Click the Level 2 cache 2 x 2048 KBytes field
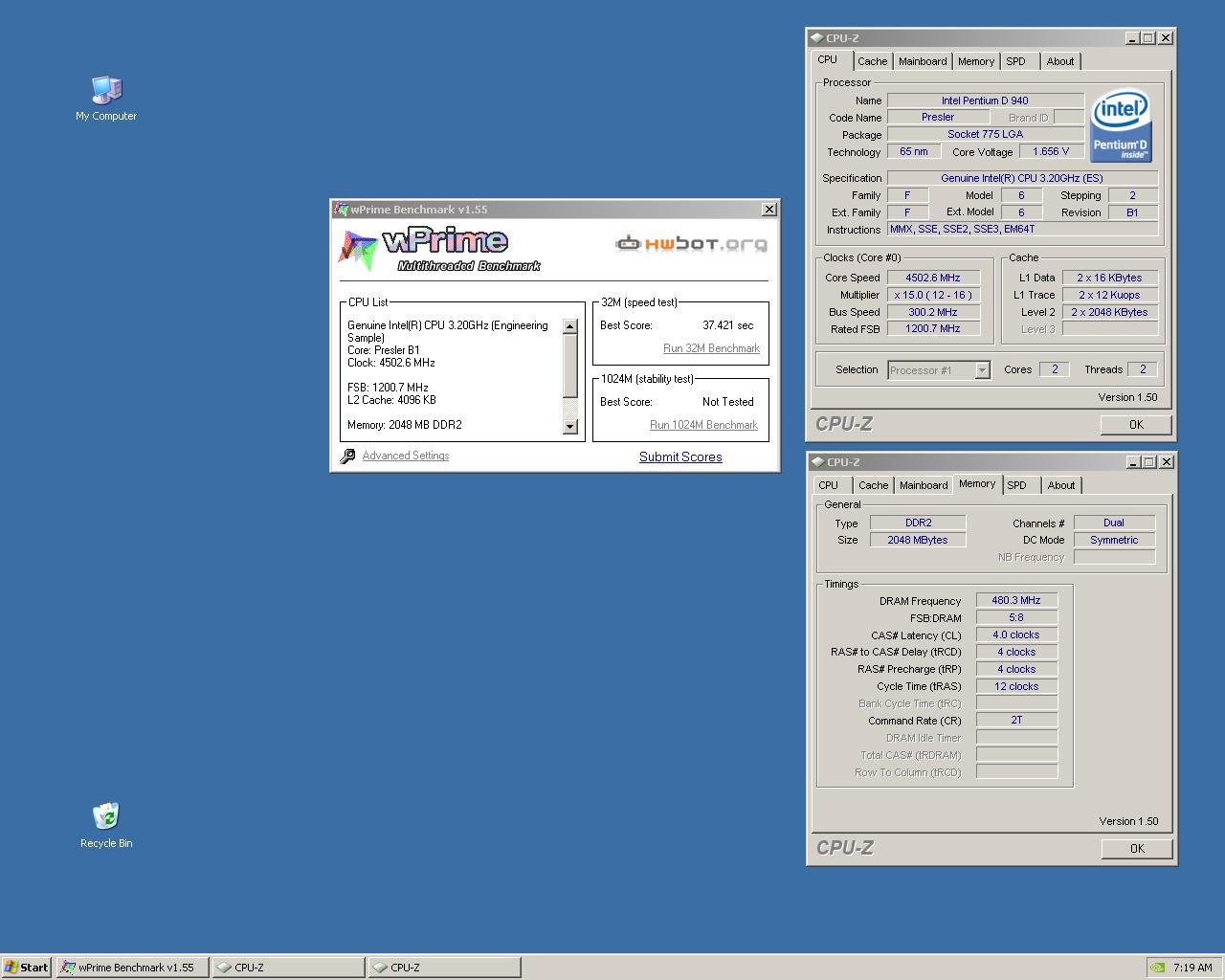 pos(1110,312)
